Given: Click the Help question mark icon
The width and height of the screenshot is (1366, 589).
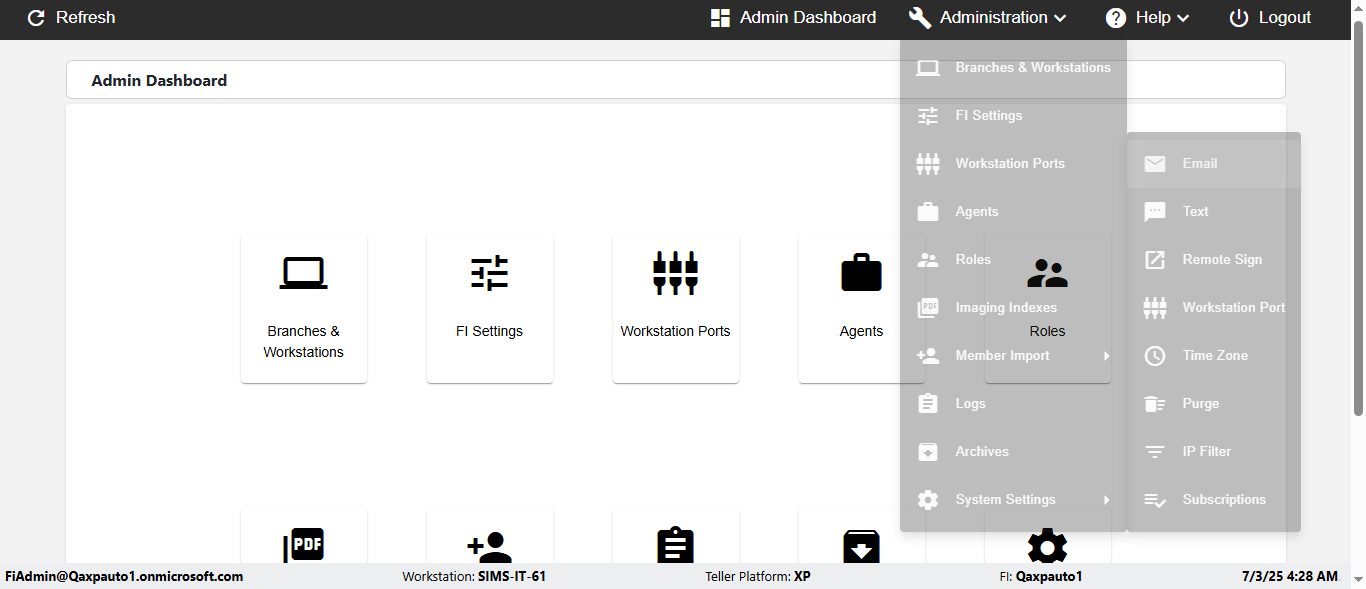Looking at the screenshot, I should click(1116, 18).
